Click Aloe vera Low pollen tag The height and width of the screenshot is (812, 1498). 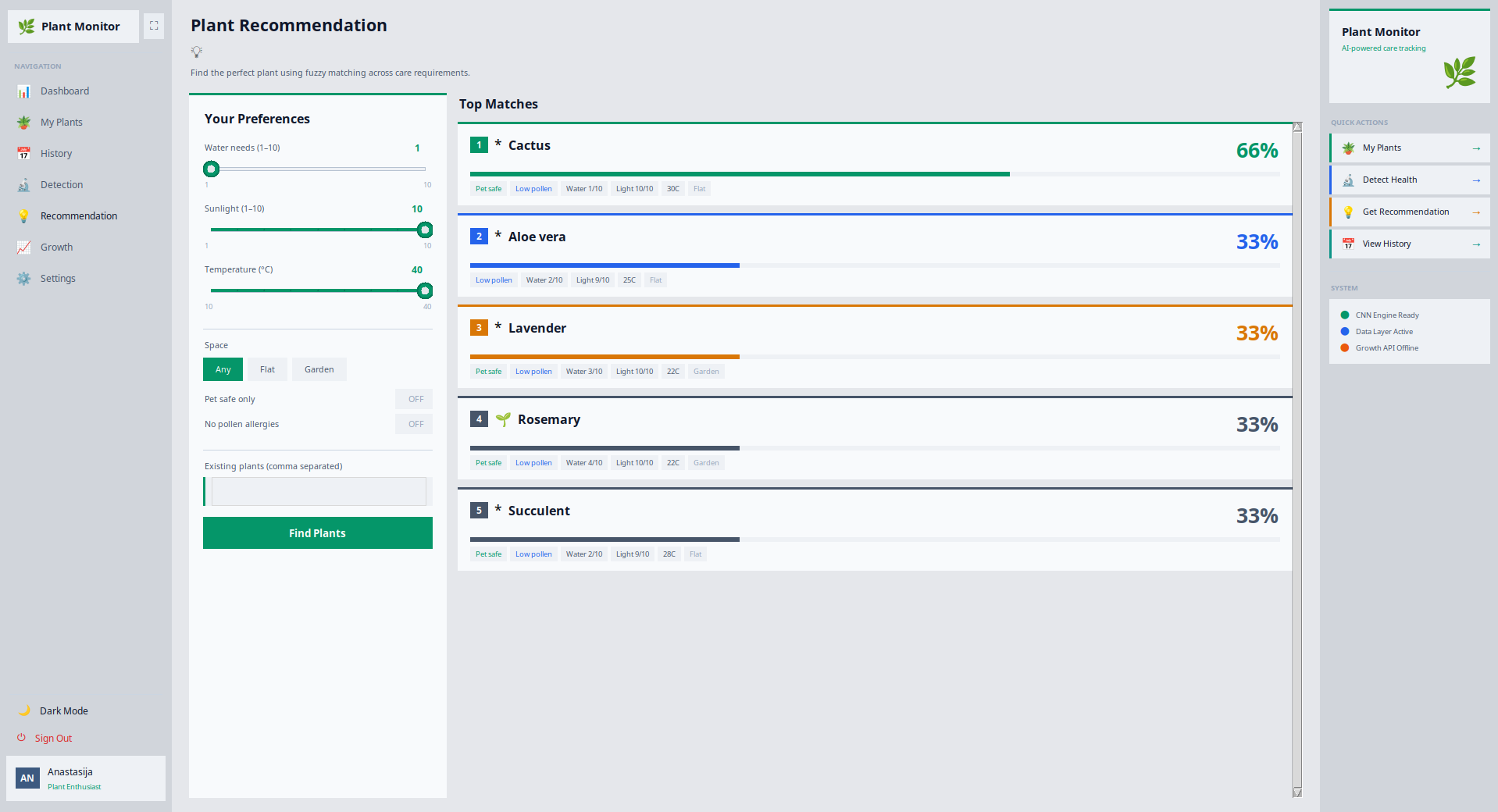coord(494,280)
